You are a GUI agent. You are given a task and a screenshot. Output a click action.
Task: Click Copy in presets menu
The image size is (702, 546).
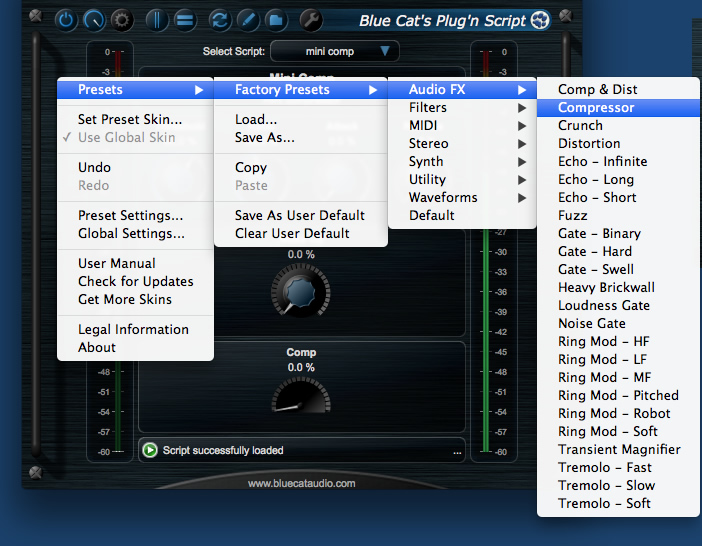[x=301, y=167]
